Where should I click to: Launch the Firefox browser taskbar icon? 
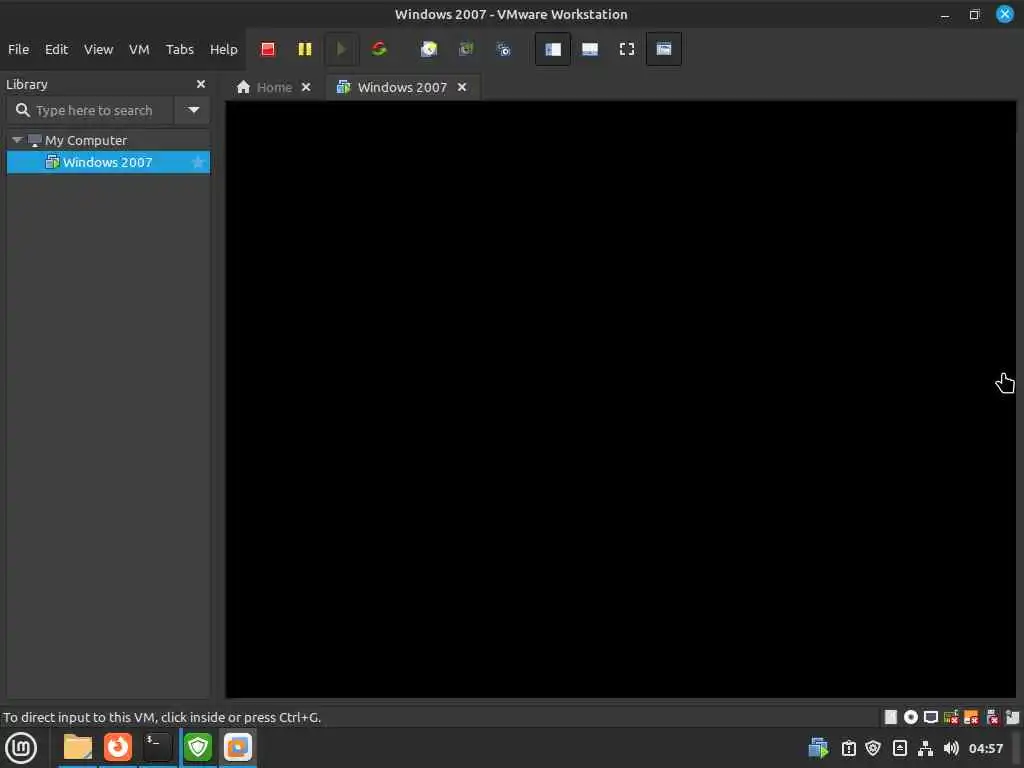(118, 747)
